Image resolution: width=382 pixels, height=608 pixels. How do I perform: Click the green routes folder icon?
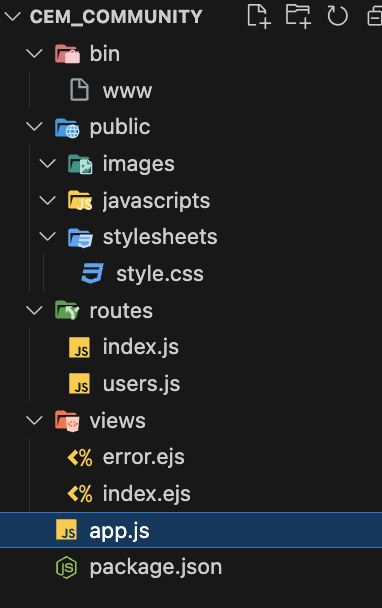point(67,310)
